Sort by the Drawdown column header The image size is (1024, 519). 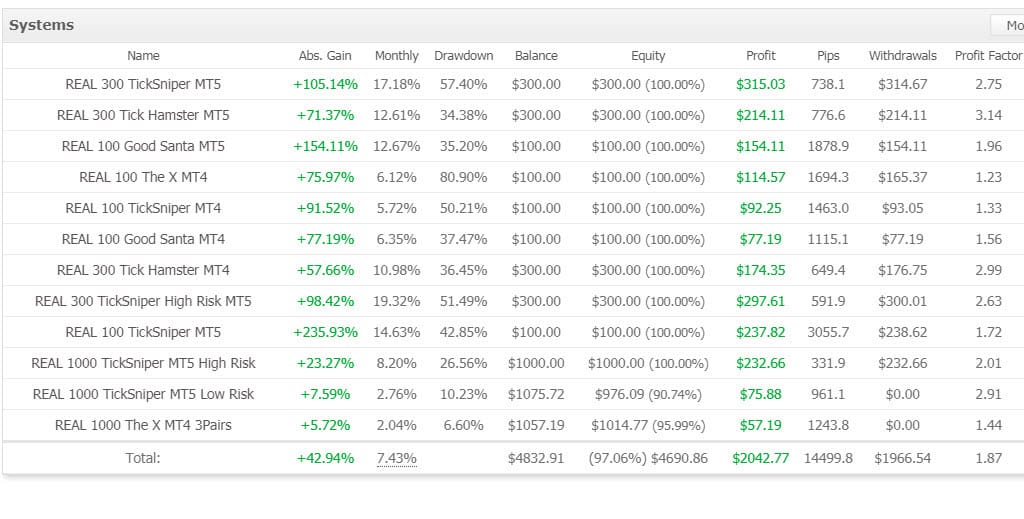(463, 56)
